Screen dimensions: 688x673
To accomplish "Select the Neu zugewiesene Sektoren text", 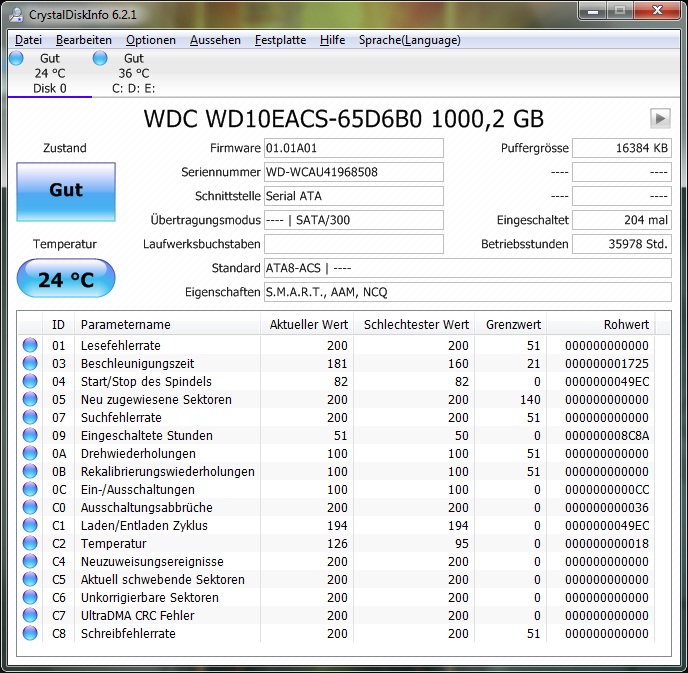I will pos(156,400).
